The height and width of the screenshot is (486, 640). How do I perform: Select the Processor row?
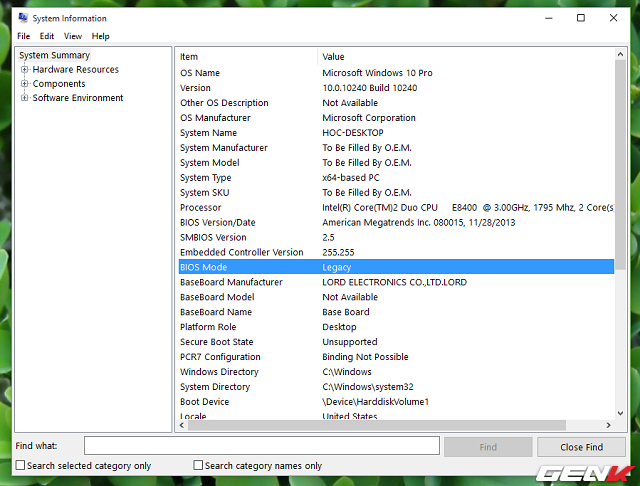396,208
